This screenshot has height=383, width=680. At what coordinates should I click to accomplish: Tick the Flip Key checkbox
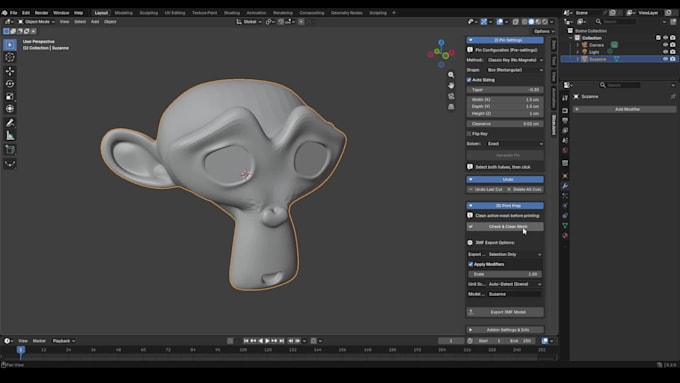pyautogui.click(x=469, y=134)
